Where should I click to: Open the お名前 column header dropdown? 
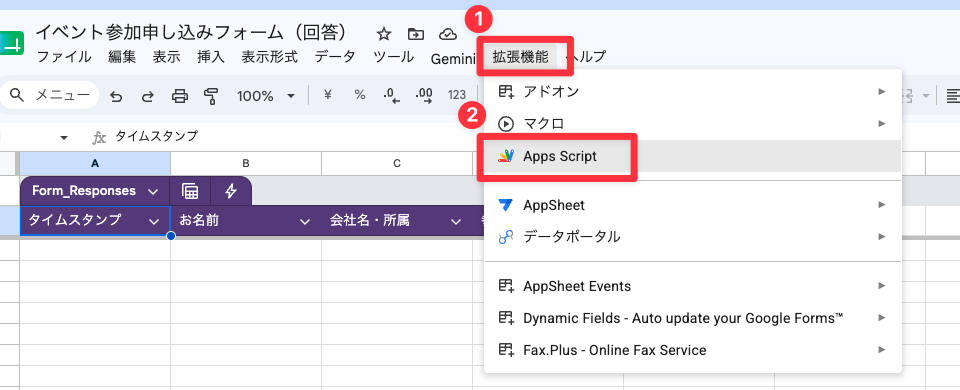[x=304, y=221]
